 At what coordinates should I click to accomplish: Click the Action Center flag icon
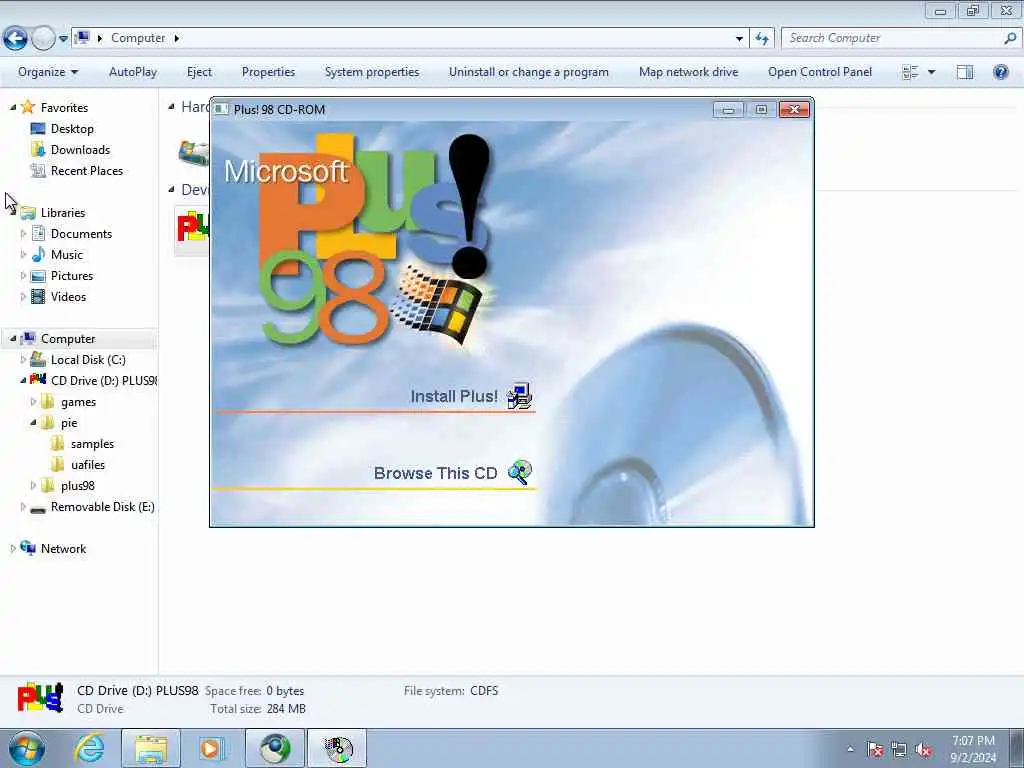875,750
